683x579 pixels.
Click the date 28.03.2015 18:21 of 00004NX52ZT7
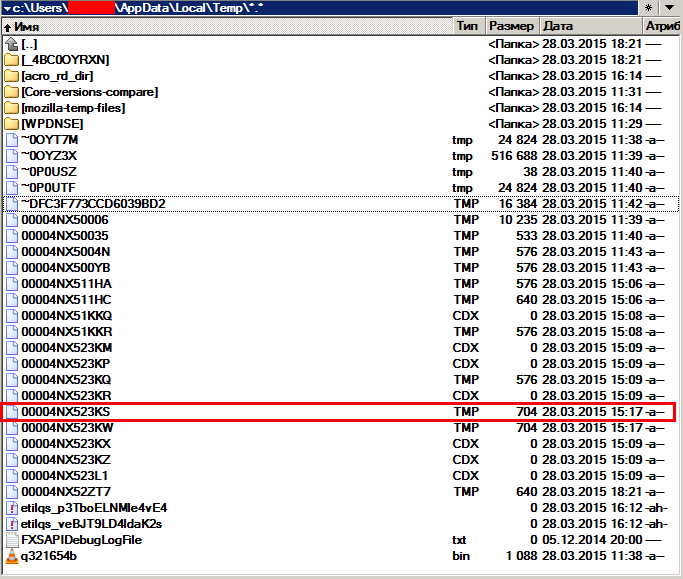click(592, 492)
